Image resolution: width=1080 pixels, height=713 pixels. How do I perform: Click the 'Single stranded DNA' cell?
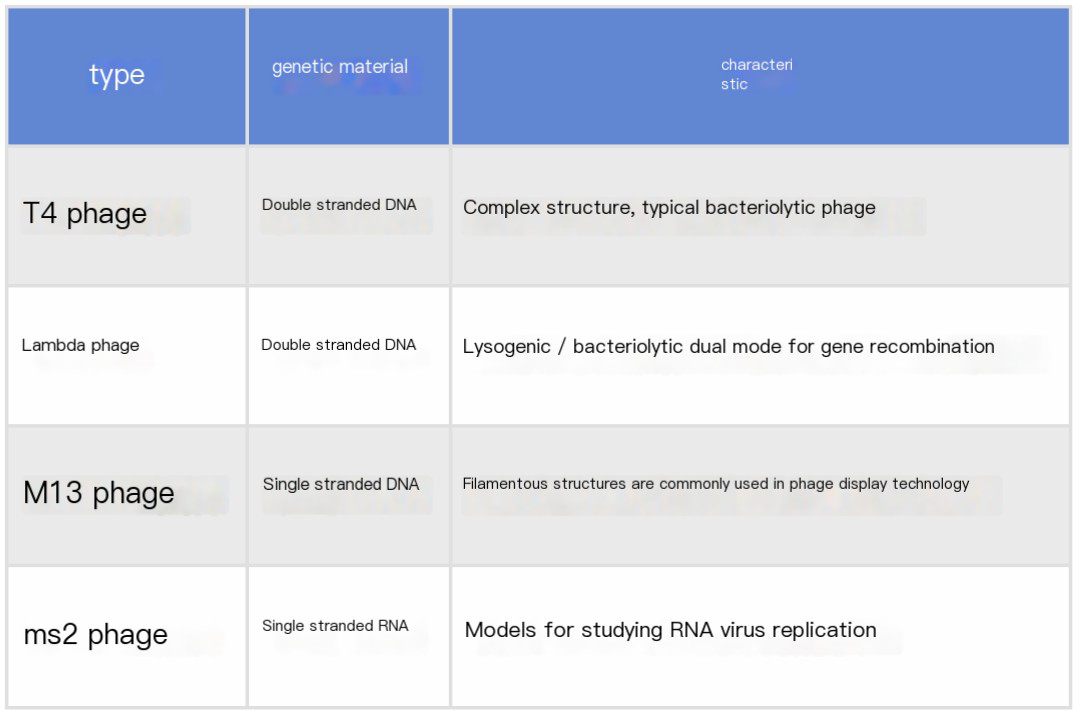[341, 484]
